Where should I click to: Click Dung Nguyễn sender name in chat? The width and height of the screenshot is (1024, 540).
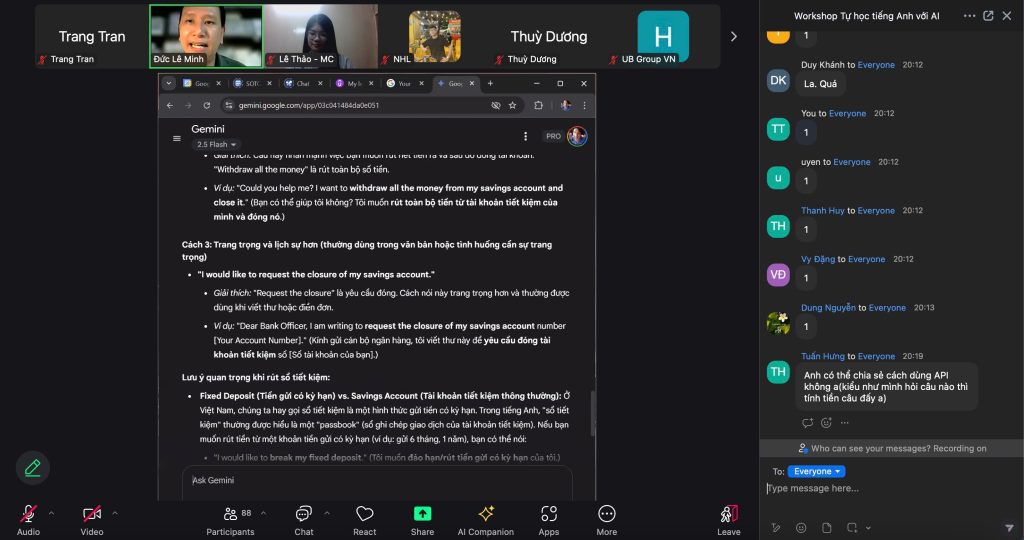(x=828, y=308)
